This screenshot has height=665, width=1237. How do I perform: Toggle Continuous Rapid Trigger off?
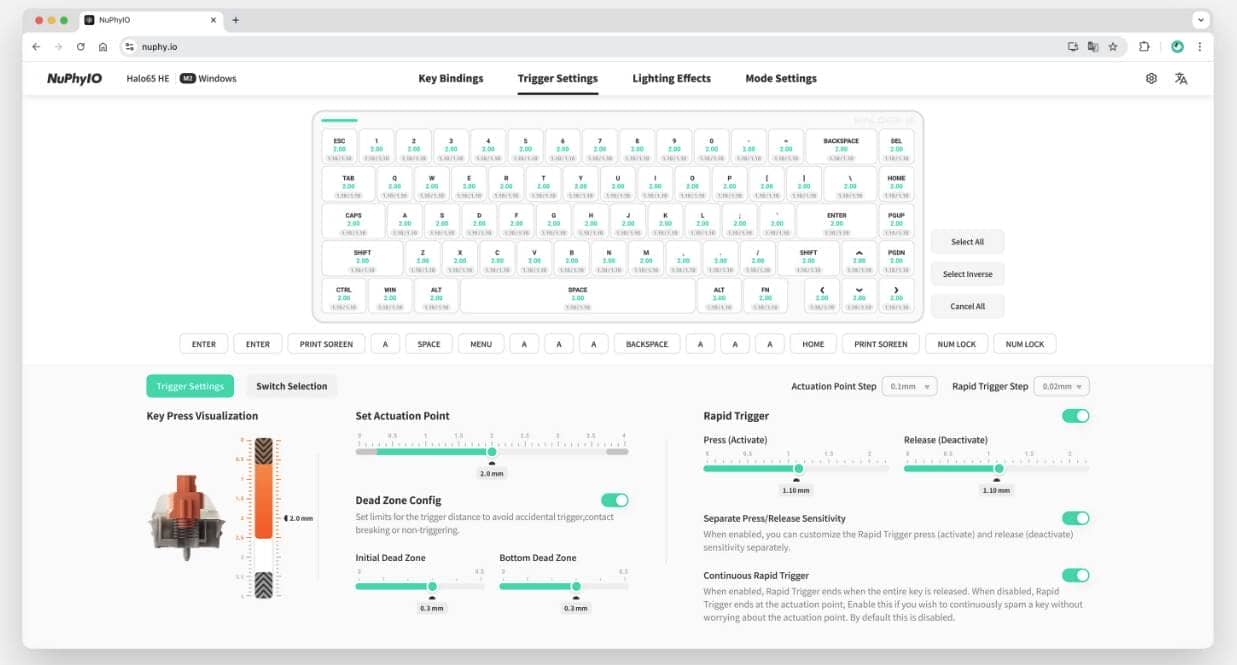[1075, 575]
